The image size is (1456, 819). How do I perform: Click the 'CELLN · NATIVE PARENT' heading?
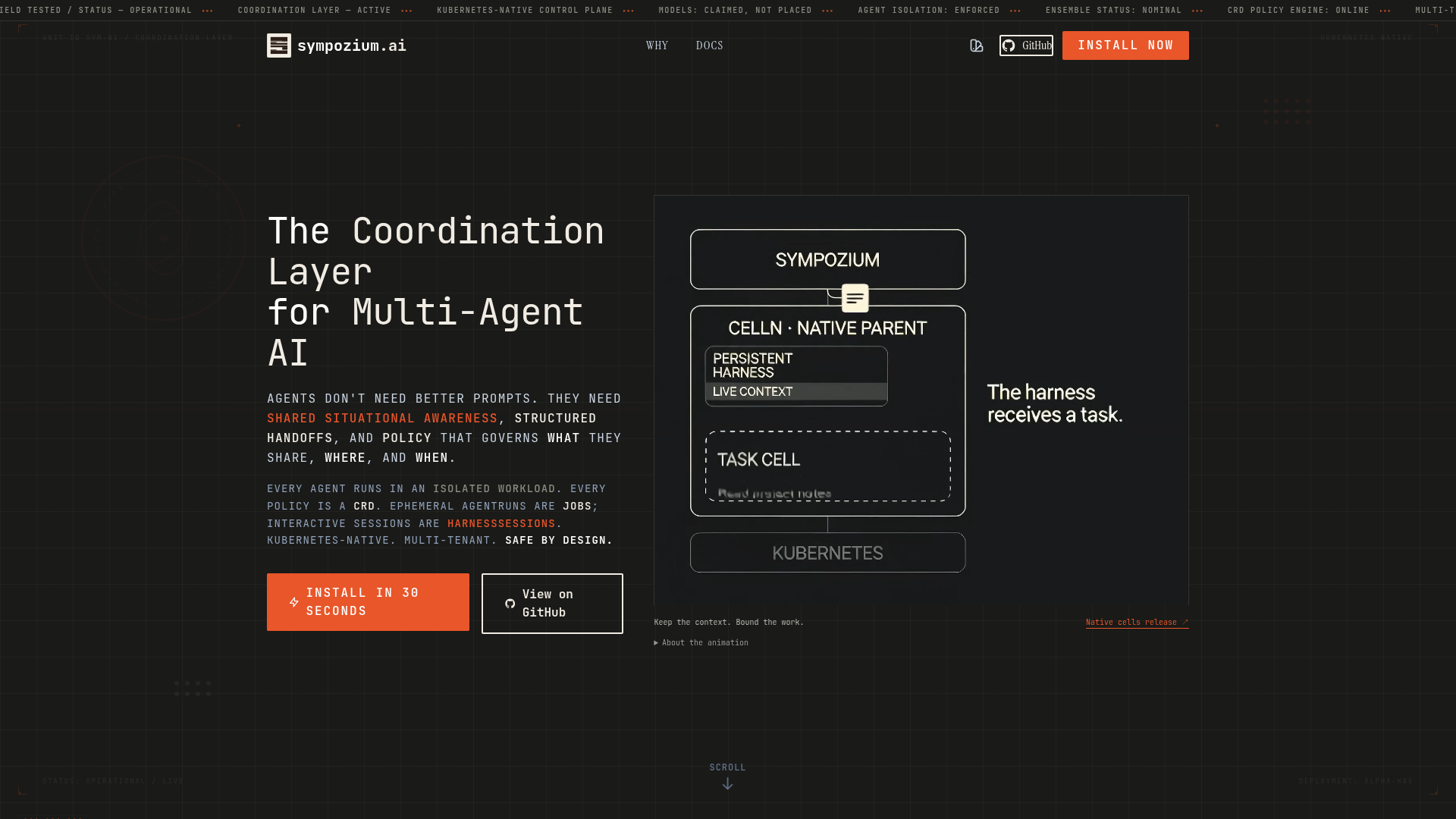pos(827,328)
